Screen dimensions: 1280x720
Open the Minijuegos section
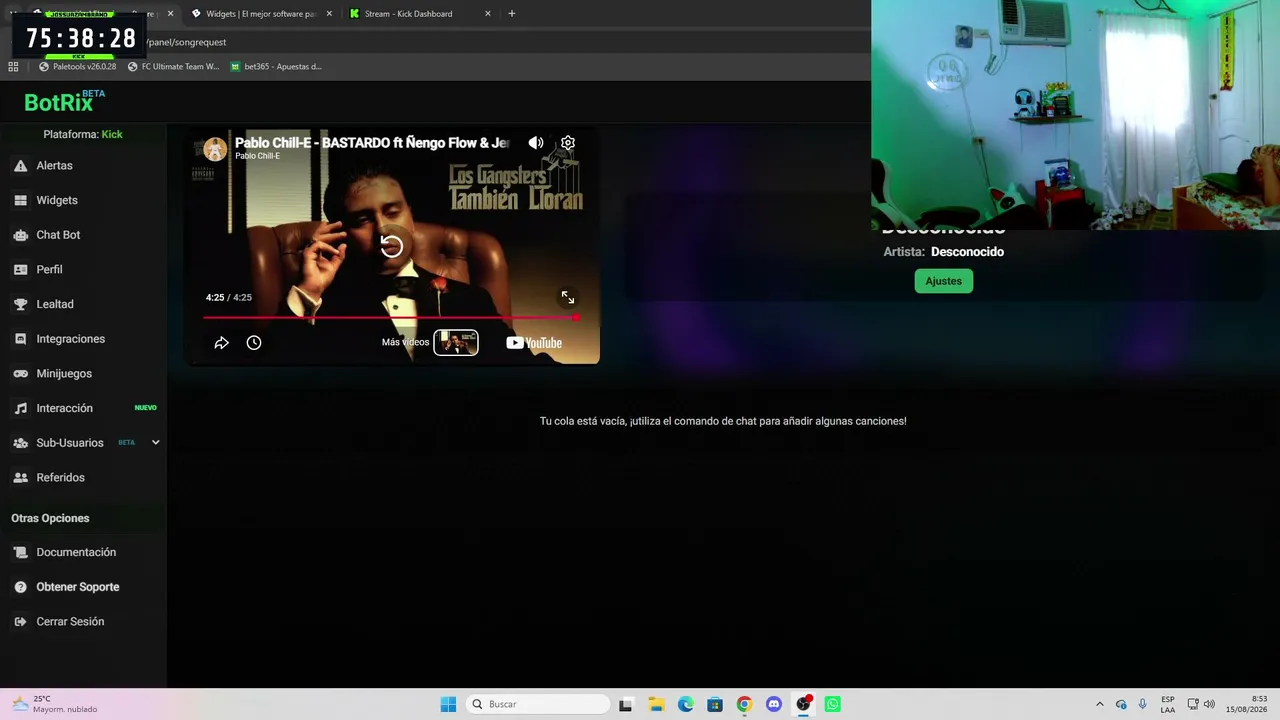(64, 373)
